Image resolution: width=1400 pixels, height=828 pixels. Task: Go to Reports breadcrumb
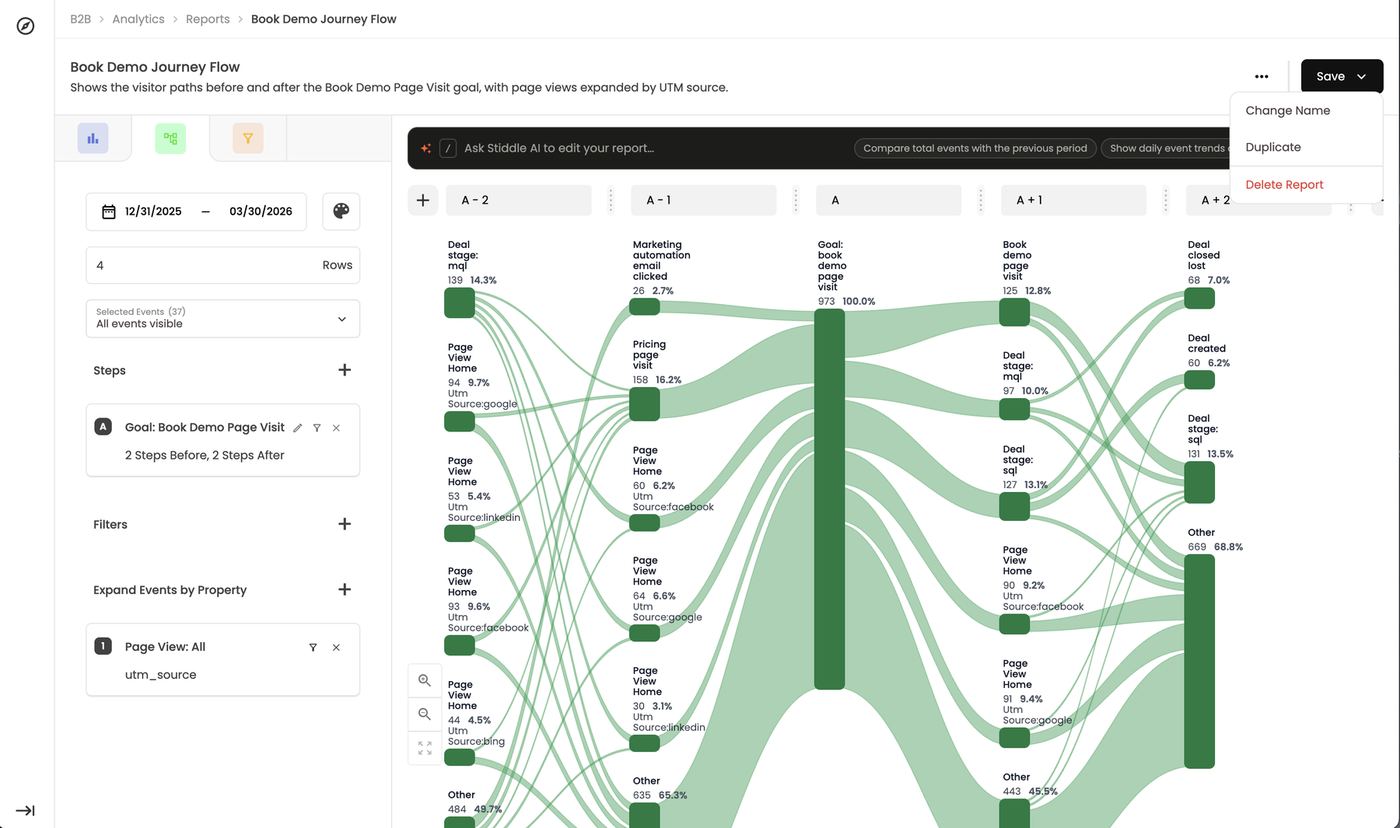(x=208, y=19)
